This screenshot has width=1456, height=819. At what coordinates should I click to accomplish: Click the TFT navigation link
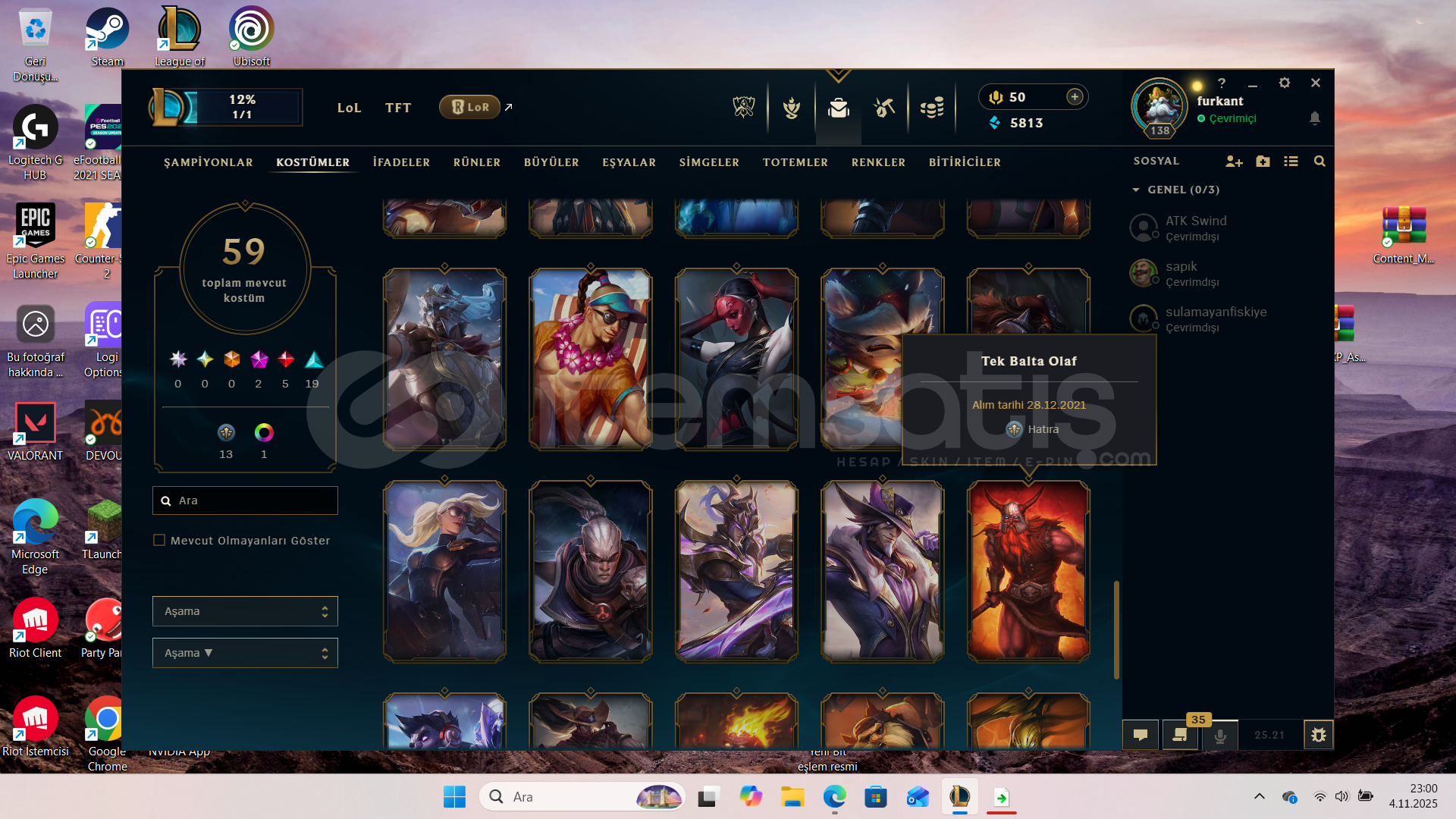398,108
